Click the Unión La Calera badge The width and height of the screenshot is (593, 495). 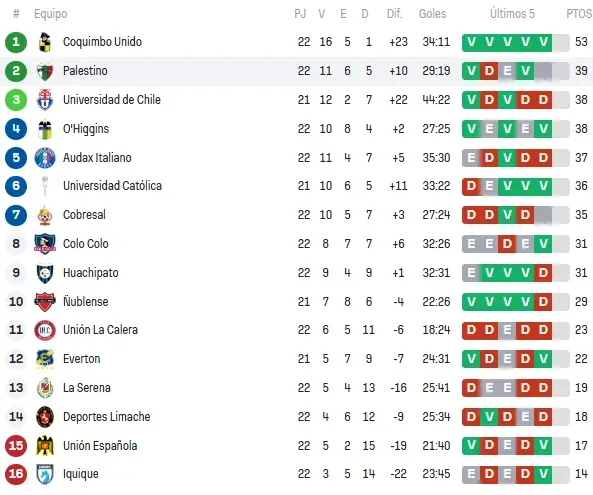[x=45, y=330]
